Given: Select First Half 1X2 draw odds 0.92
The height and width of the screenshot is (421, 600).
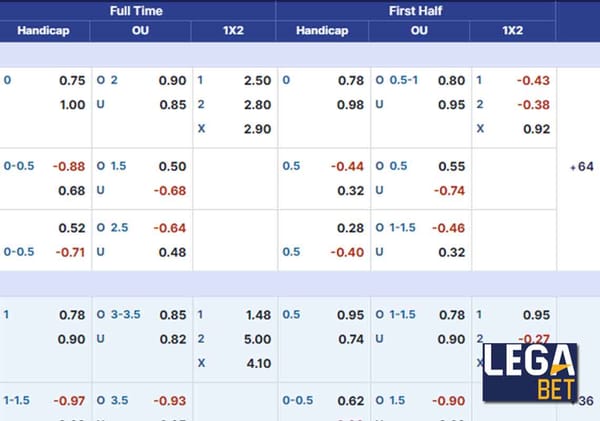Looking at the screenshot, I should click(x=536, y=129).
